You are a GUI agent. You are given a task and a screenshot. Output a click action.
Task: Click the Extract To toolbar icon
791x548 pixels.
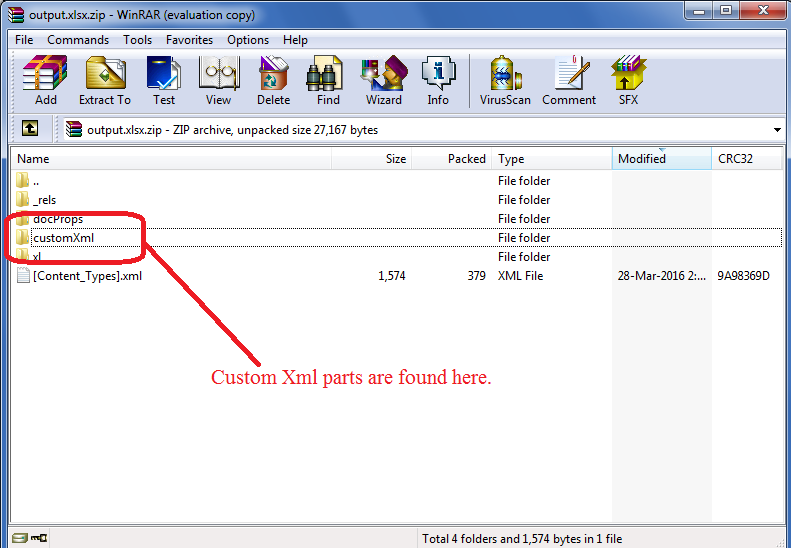click(x=105, y=81)
